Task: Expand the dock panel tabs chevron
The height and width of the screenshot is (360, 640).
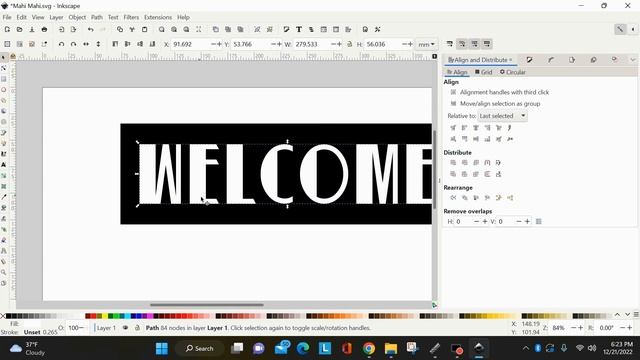Action: click(x=632, y=60)
